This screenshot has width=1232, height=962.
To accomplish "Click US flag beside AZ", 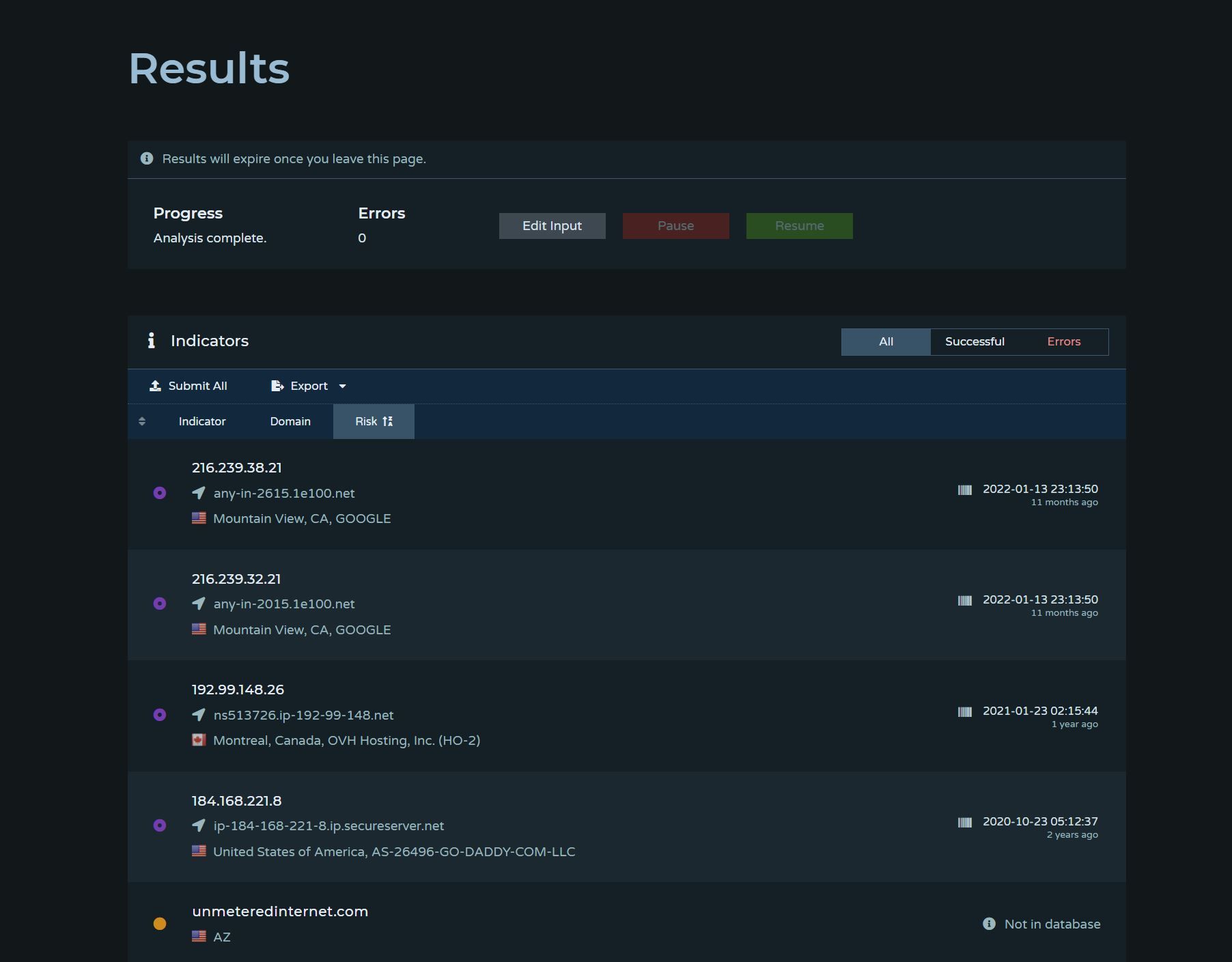I will tap(199, 937).
